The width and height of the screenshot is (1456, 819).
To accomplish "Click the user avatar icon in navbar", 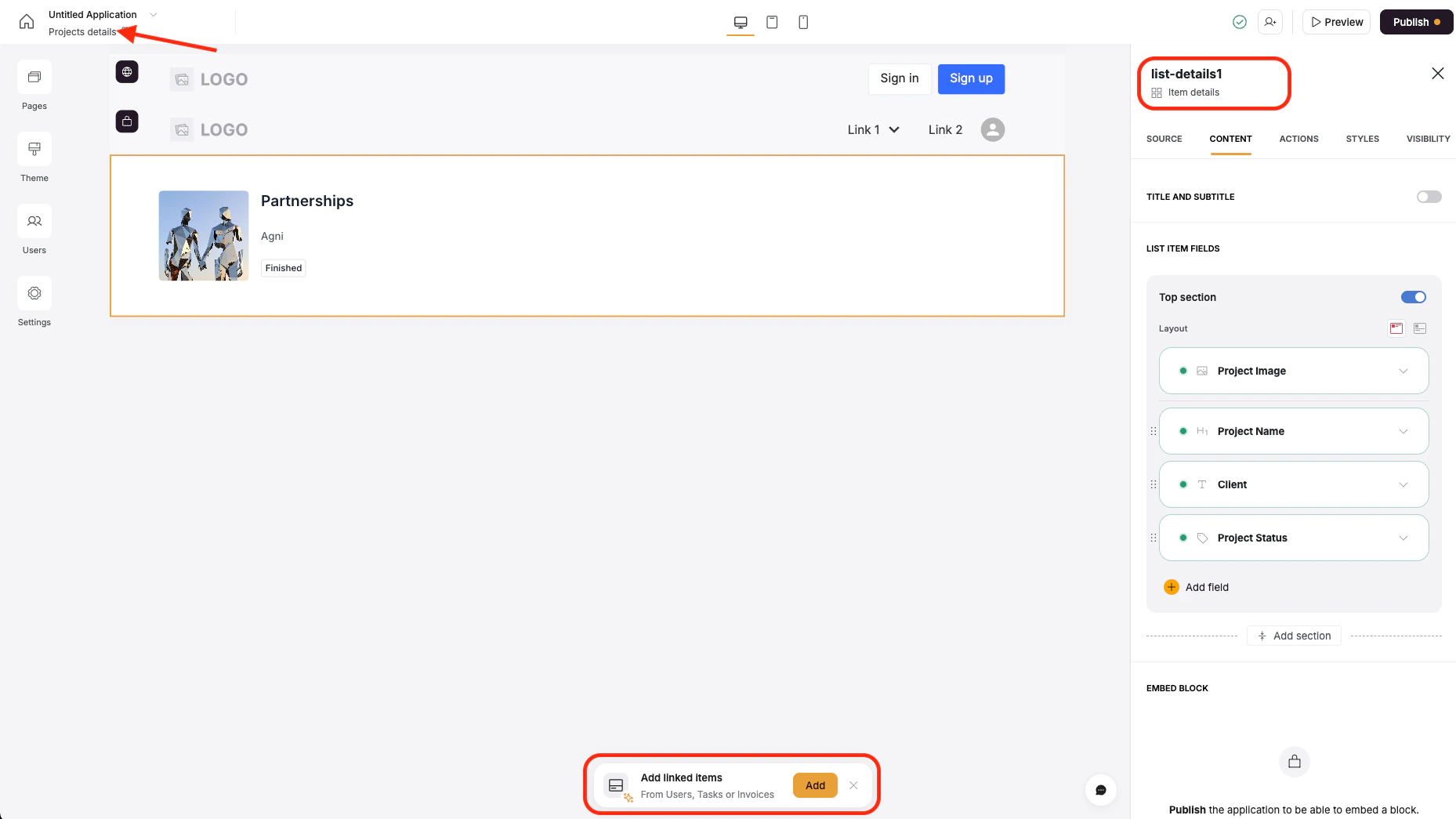I will pos(993,129).
